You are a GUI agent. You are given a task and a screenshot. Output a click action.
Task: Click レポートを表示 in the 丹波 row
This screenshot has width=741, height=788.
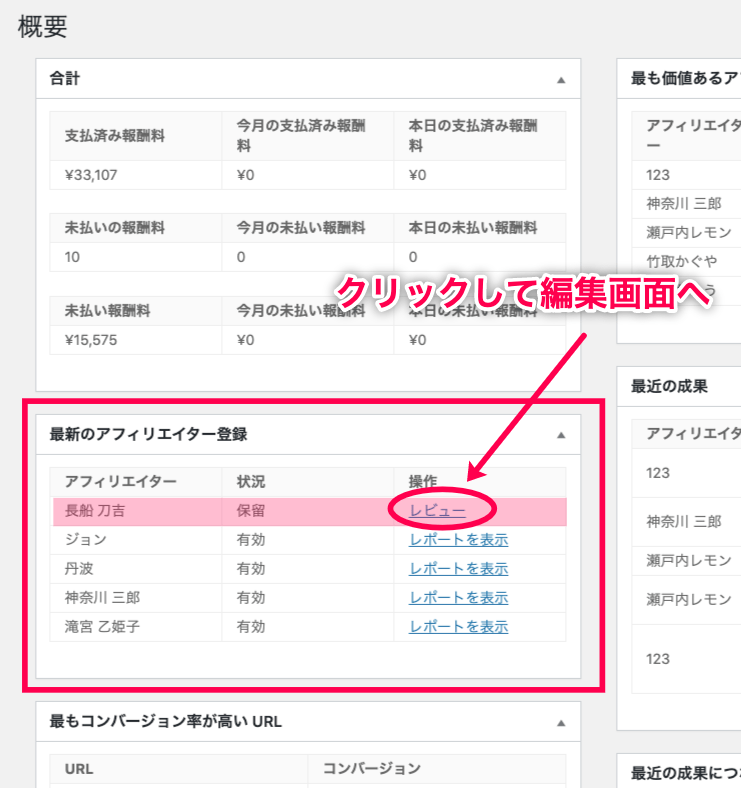tap(458, 569)
